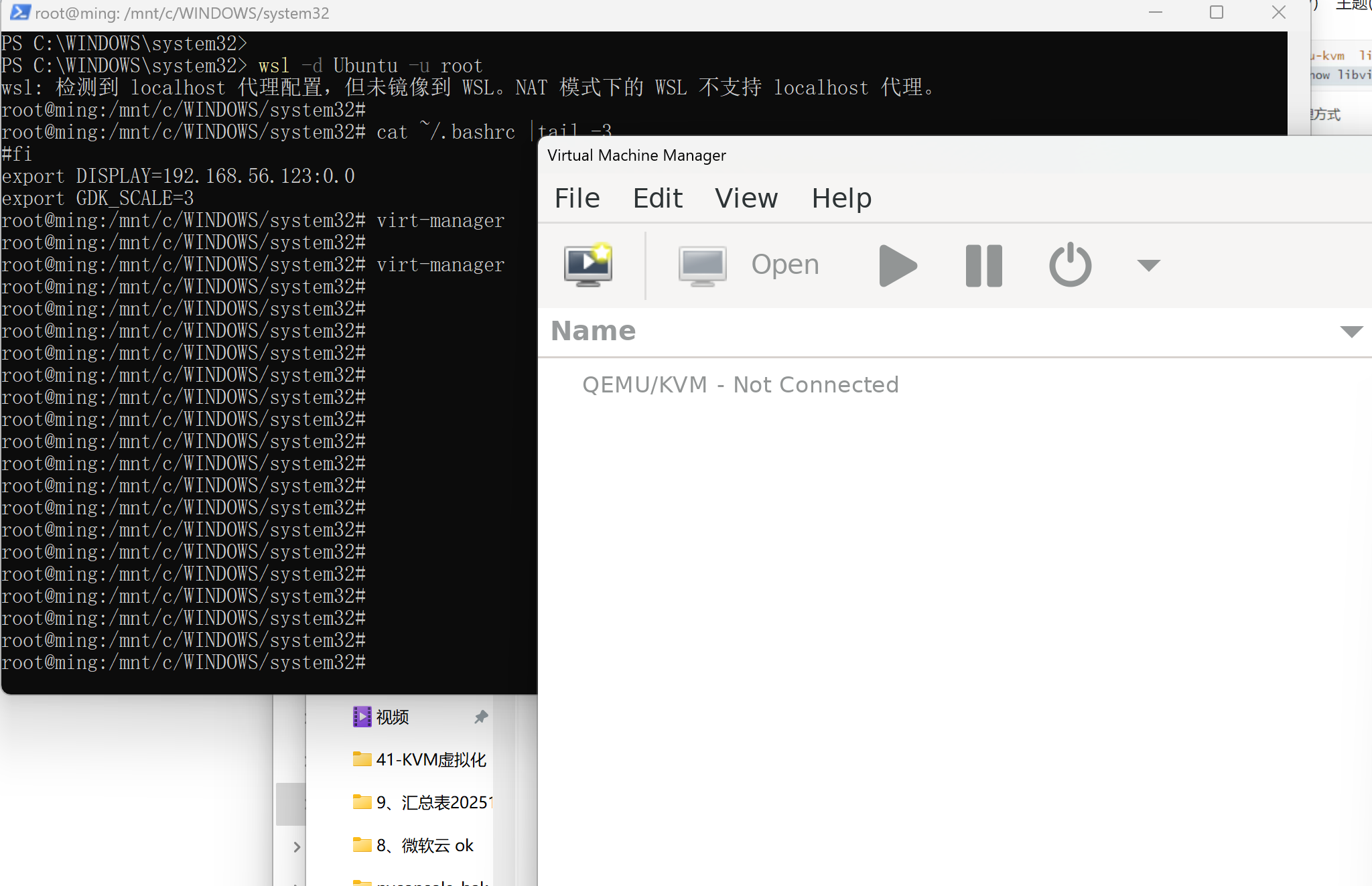Open the Edit menu
Screen dimensions: 1372x886
tap(657, 198)
